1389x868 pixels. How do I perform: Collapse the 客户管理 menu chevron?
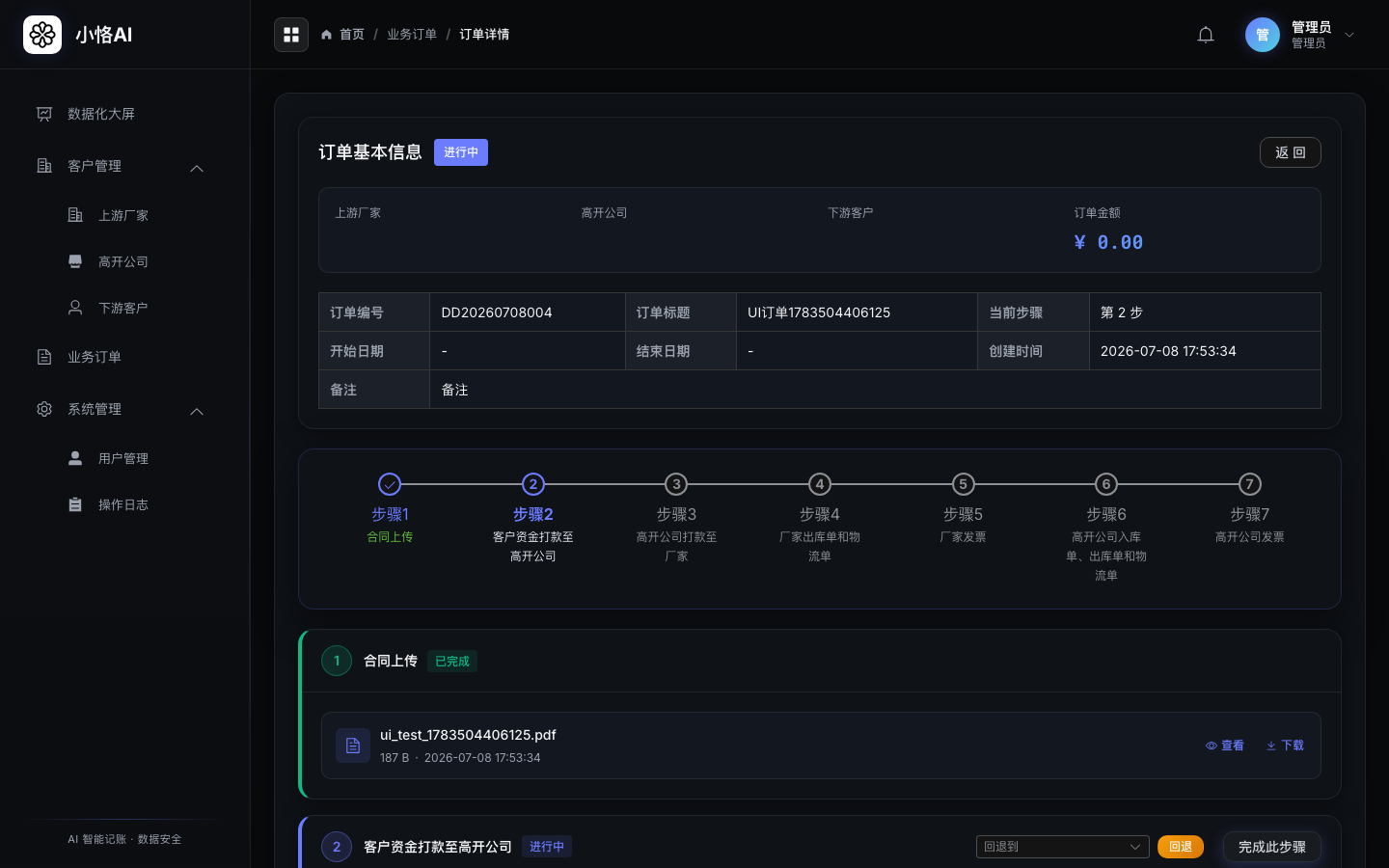point(197,168)
